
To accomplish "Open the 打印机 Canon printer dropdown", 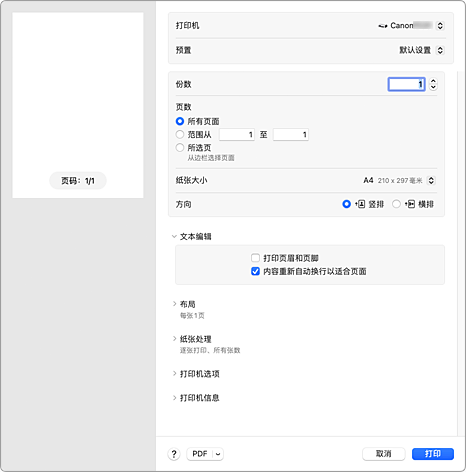I will tap(440, 26).
